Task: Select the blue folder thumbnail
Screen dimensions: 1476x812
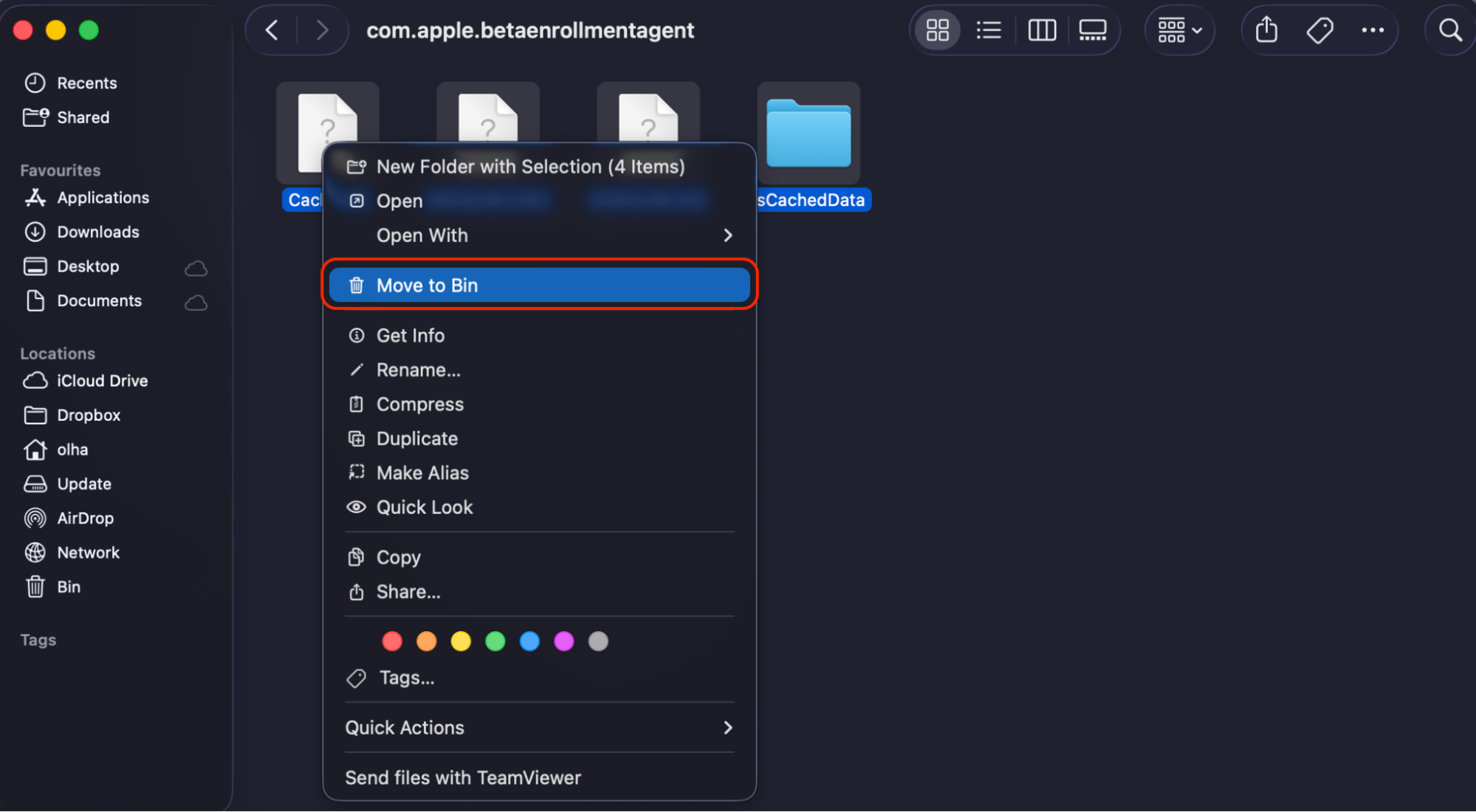Action: [x=809, y=134]
